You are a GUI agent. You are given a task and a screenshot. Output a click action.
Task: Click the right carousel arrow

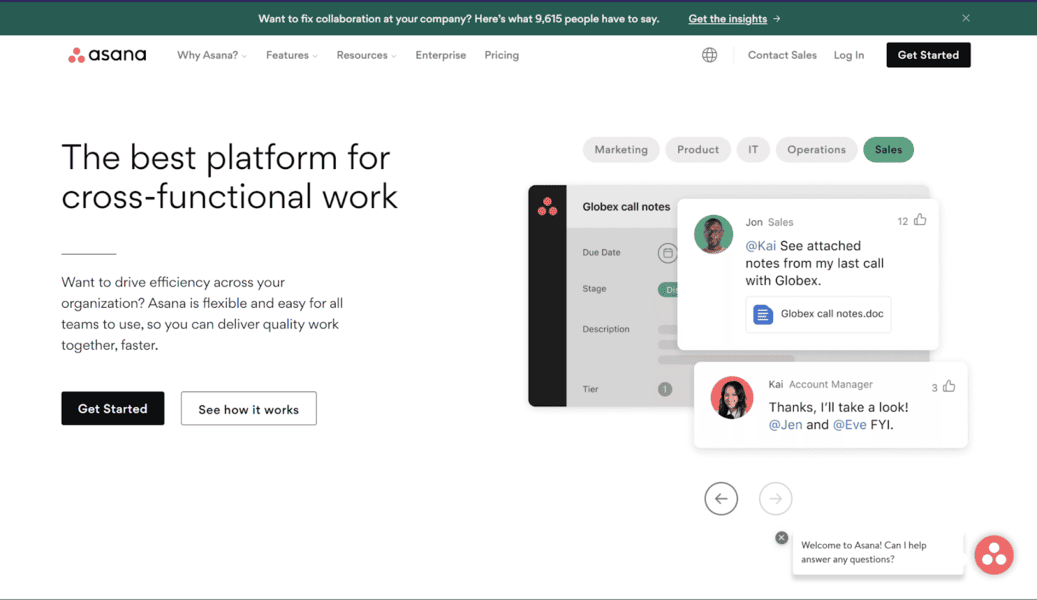[x=775, y=498]
